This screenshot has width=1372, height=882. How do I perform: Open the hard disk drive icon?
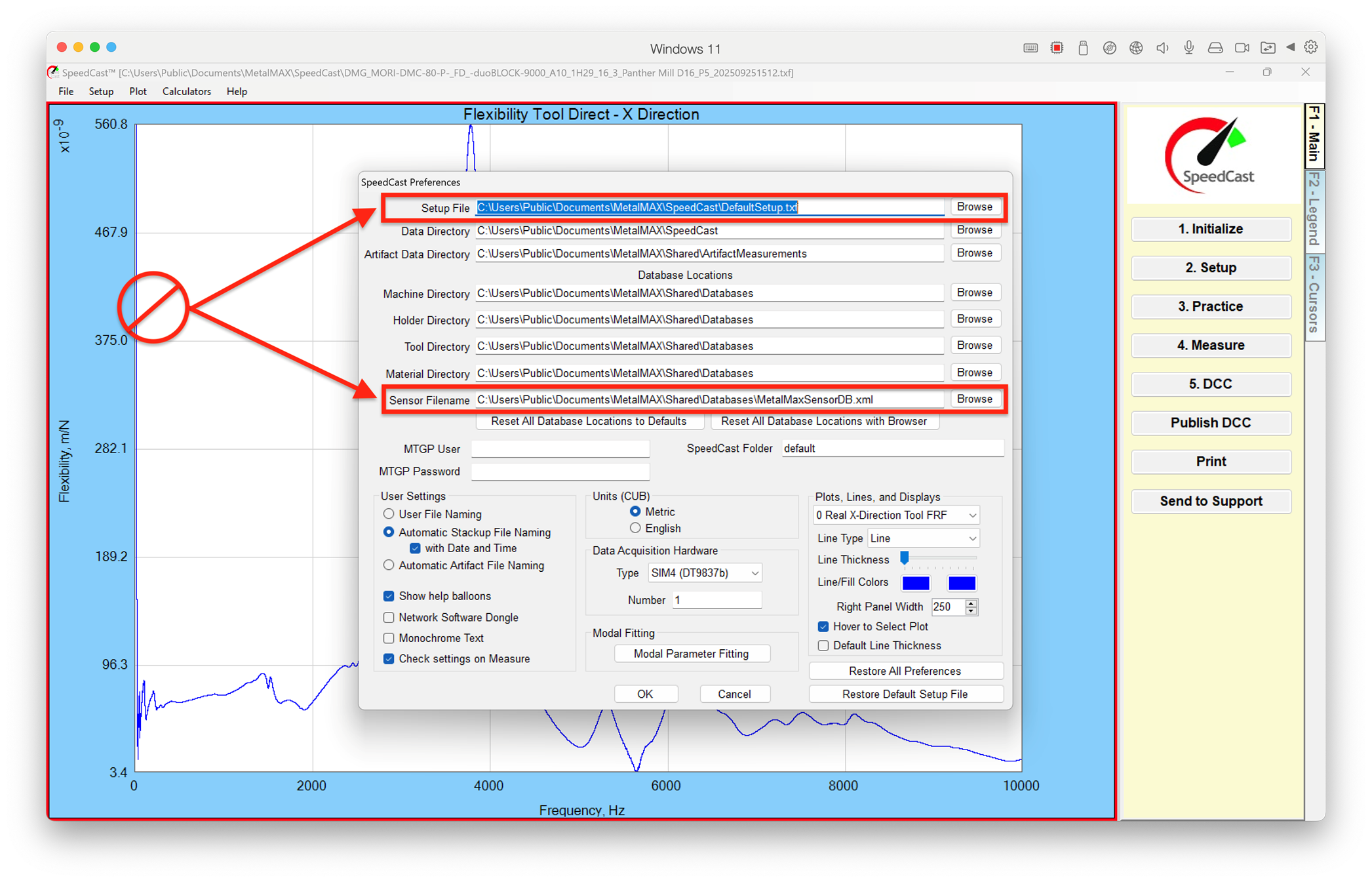click(x=1215, y=48)
